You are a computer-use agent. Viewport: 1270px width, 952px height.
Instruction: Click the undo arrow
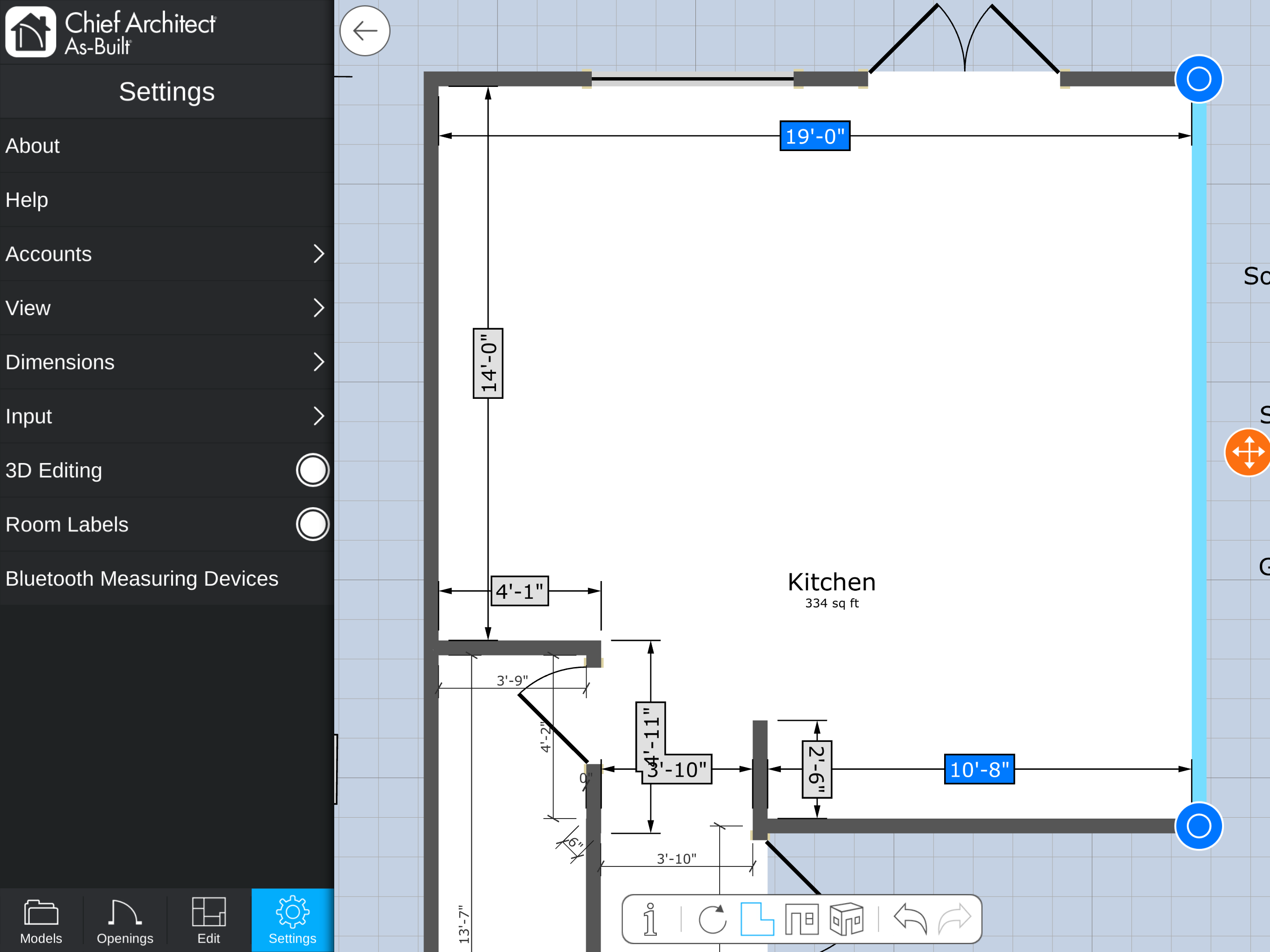(x=911, y=919)
